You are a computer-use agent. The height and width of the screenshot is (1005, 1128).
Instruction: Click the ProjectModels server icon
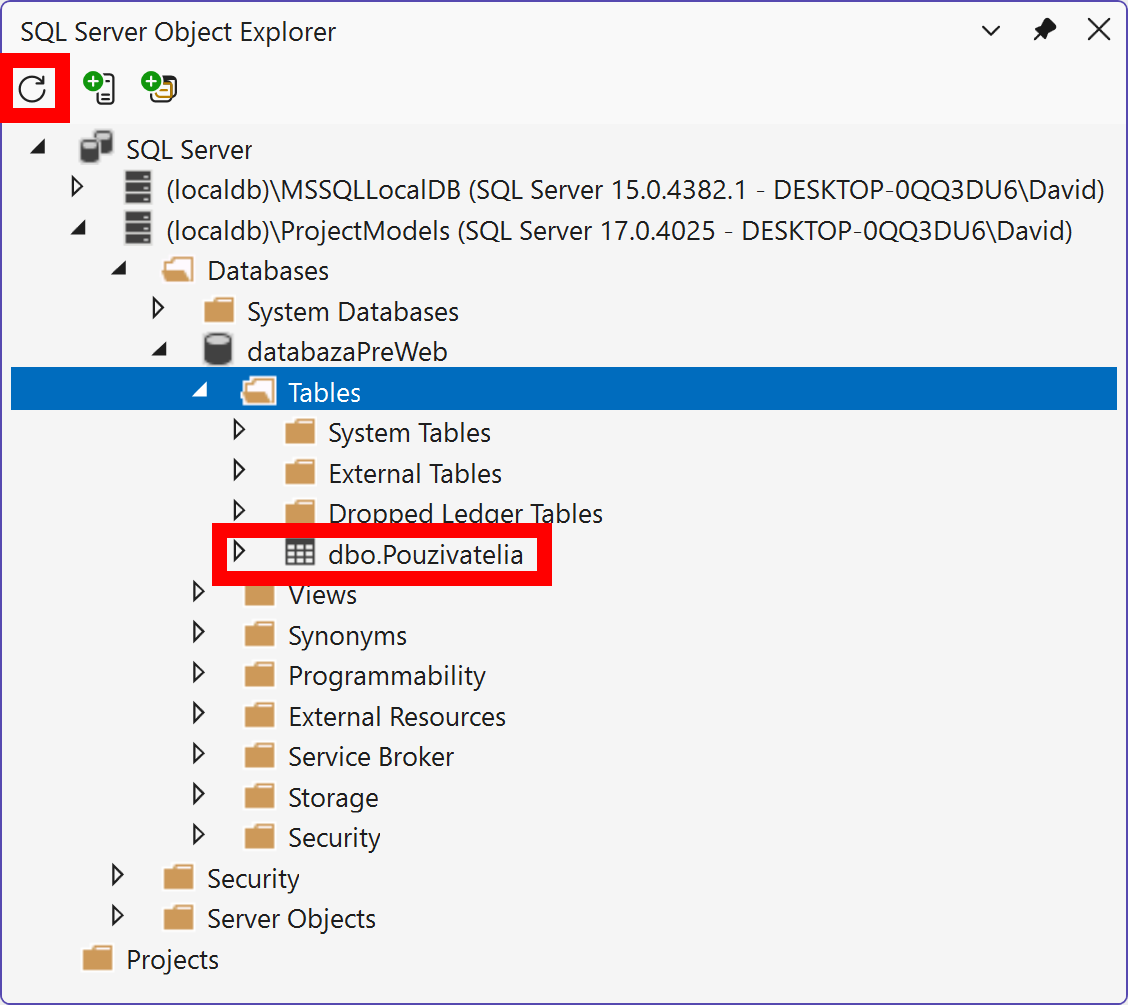137,228
